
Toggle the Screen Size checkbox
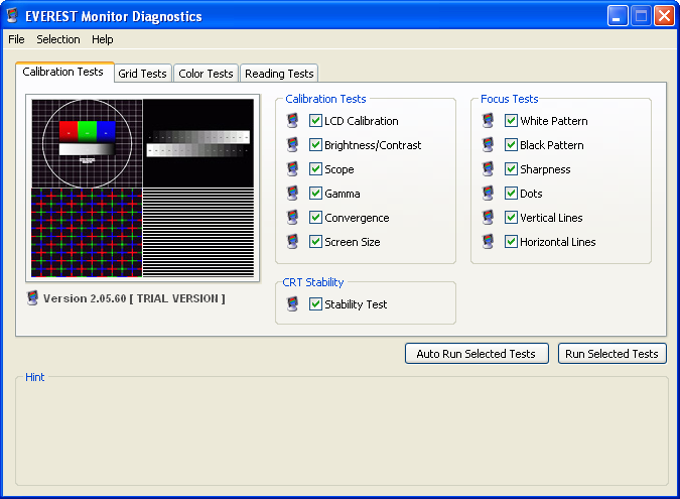315,242
